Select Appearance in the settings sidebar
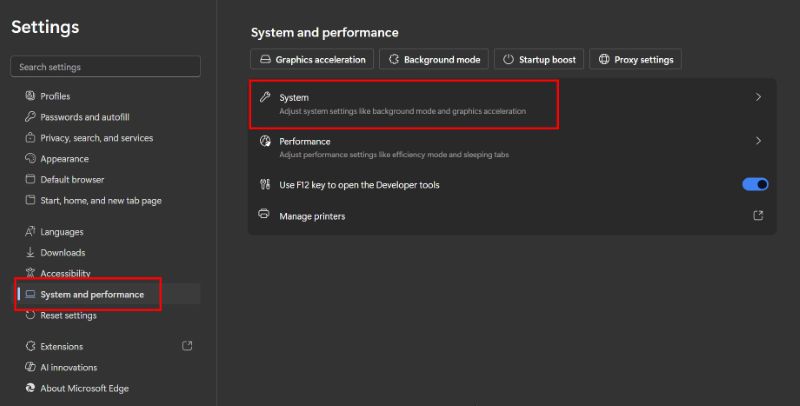800x406 pixels. click(64, 159)
